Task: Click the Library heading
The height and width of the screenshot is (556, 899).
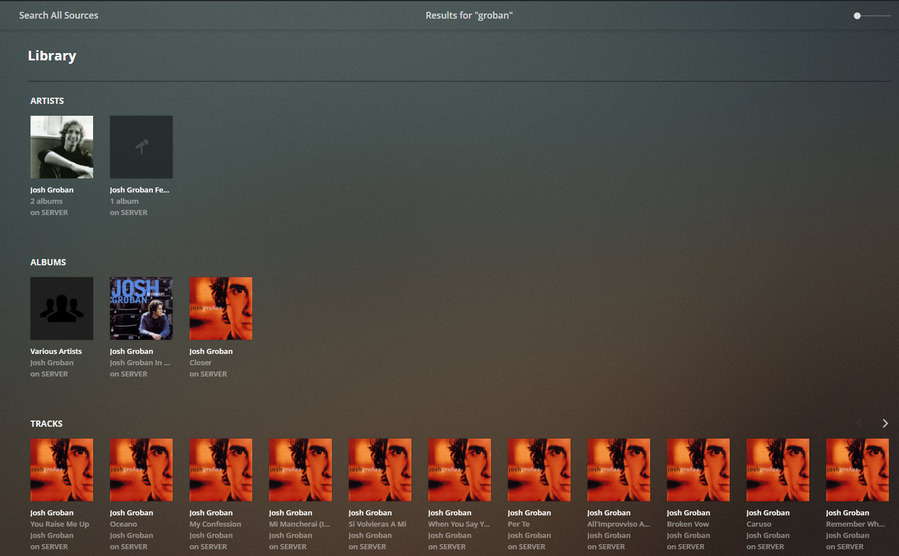Action: pyautogui.click(x=52, y=56)
